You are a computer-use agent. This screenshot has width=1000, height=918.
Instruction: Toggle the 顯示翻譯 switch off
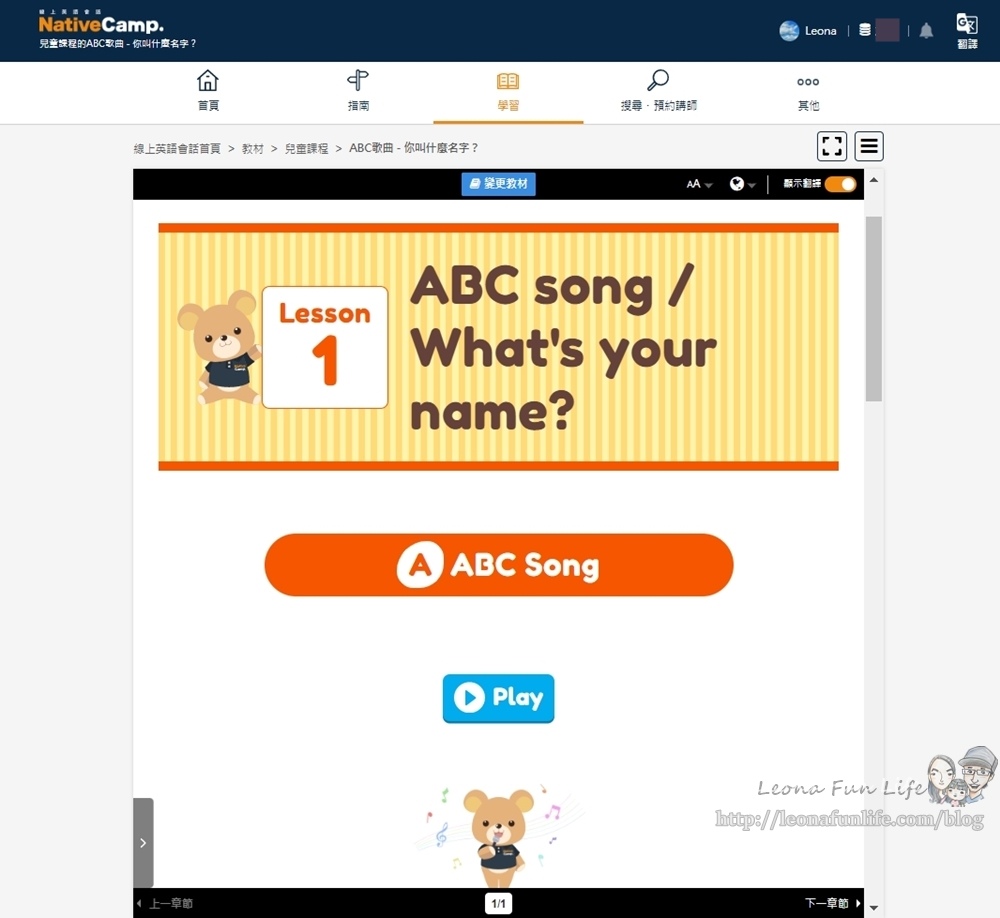pyautogui.click(x=840, y=184)
